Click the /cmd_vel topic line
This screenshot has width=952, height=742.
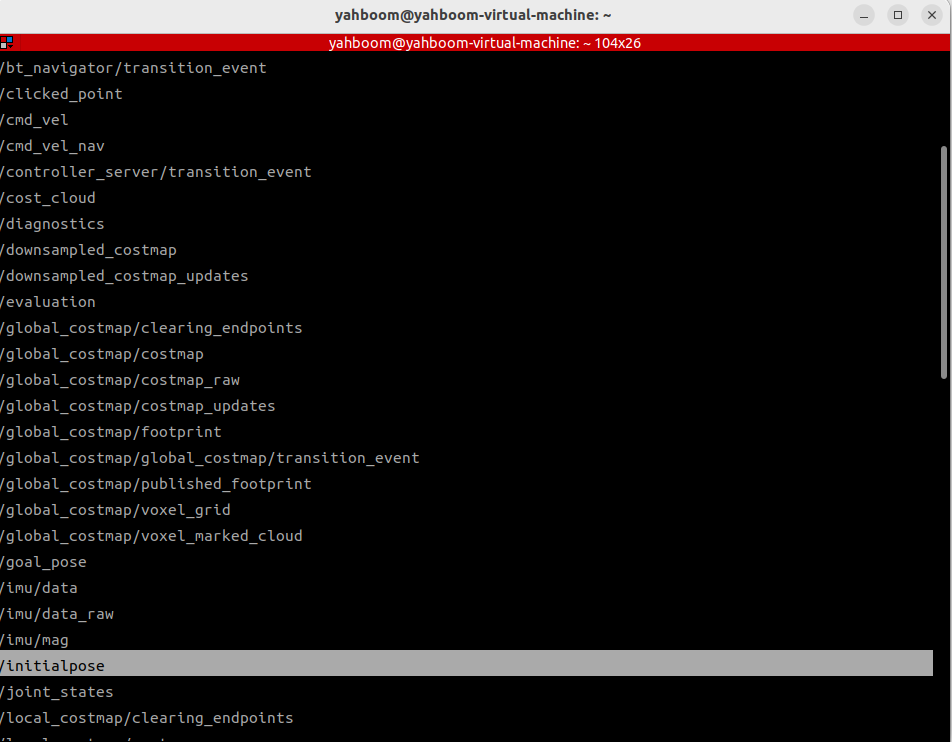point(35,120)
